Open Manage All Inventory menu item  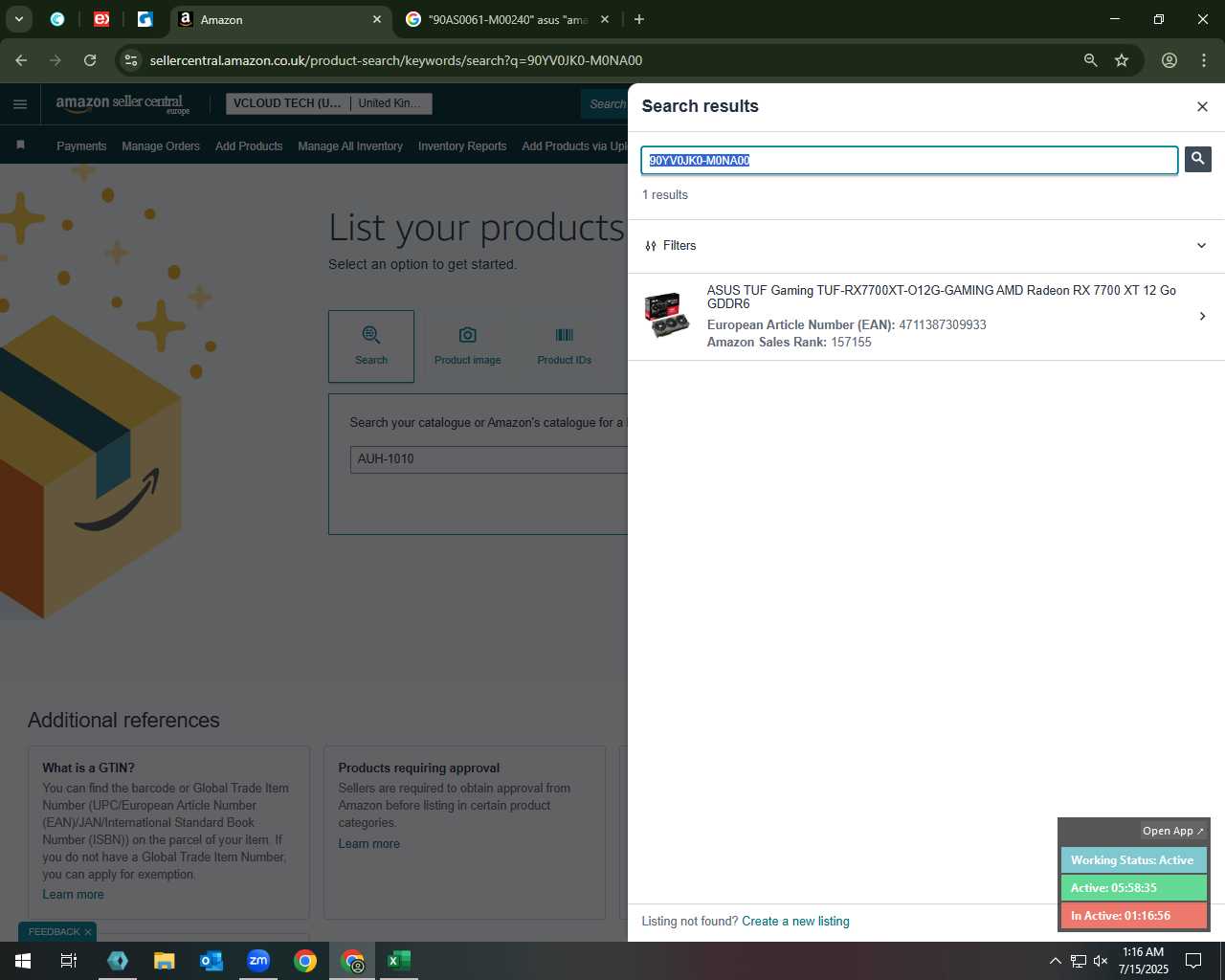pos(350,146)
